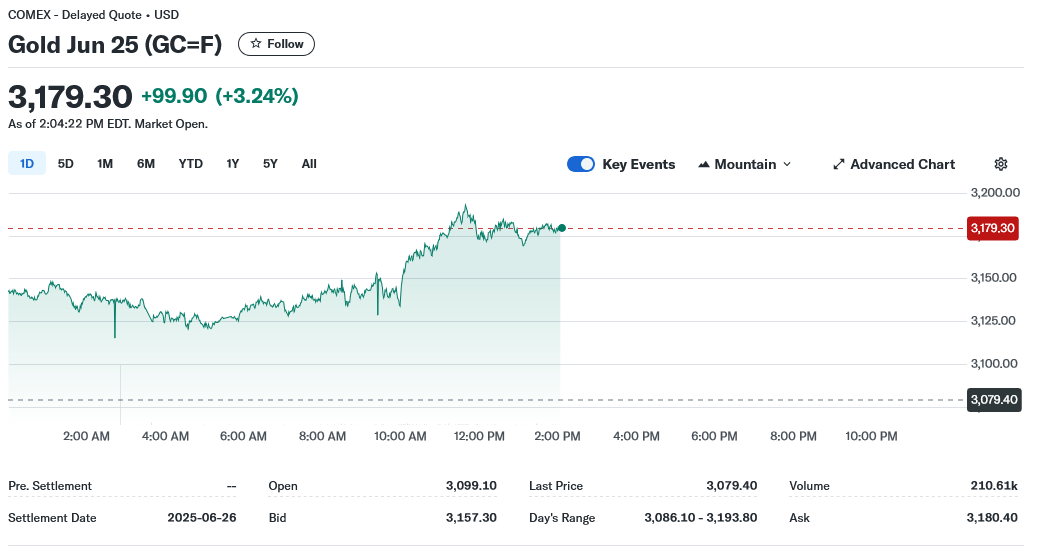Click the Mountain chart type icon
This screenshot has height=554, width=1037.
click(x=704, y=165)
